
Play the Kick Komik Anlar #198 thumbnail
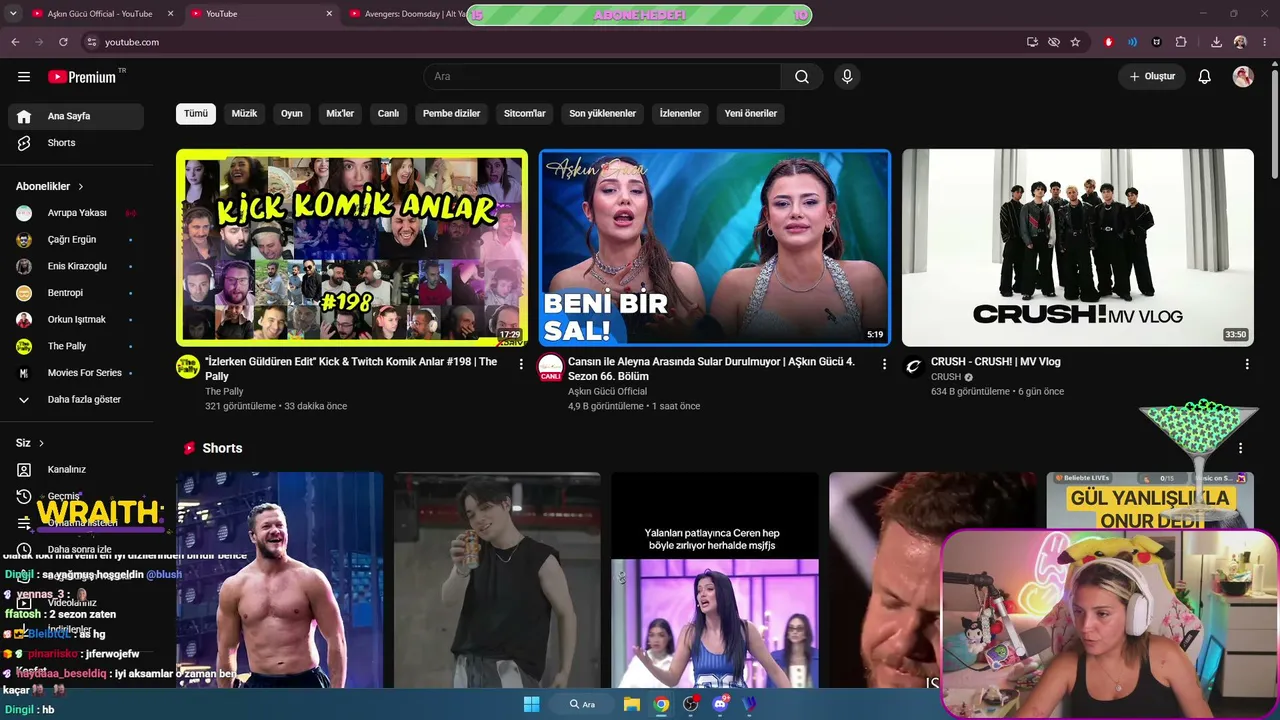352,248
